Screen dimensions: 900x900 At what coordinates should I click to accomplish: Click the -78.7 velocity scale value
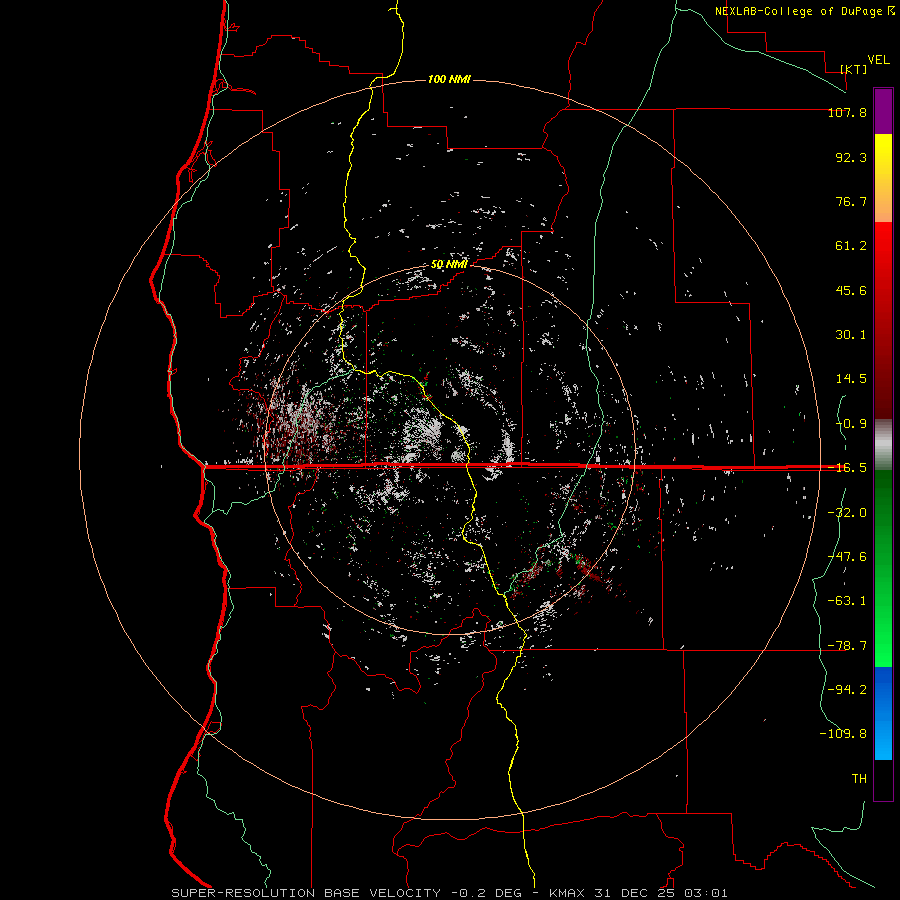click(847, 646)
